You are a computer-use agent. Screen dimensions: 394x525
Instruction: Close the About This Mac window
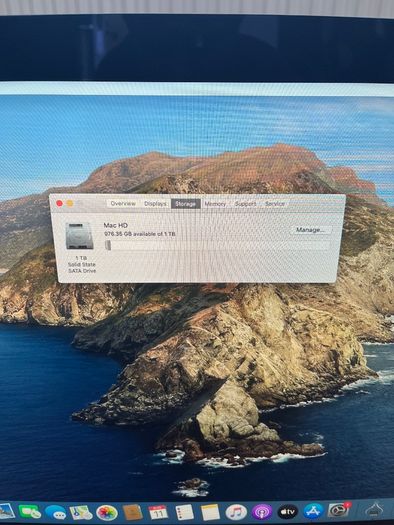pyautogui.click(x=60, y=203)
